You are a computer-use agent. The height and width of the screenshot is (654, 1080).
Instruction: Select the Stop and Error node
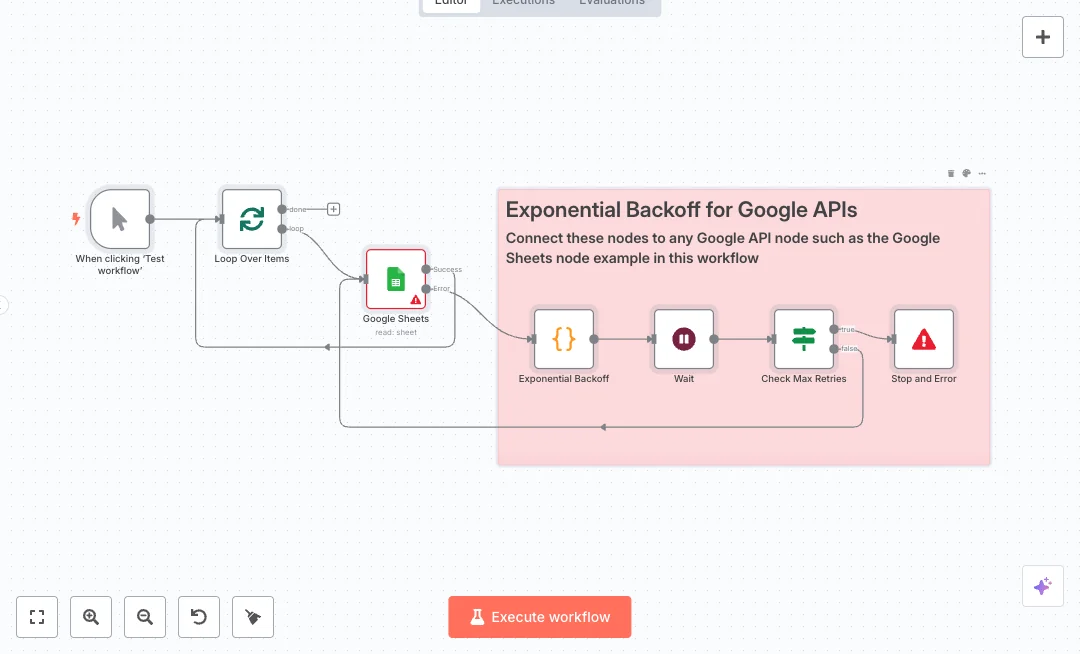[x=924, y=339]
